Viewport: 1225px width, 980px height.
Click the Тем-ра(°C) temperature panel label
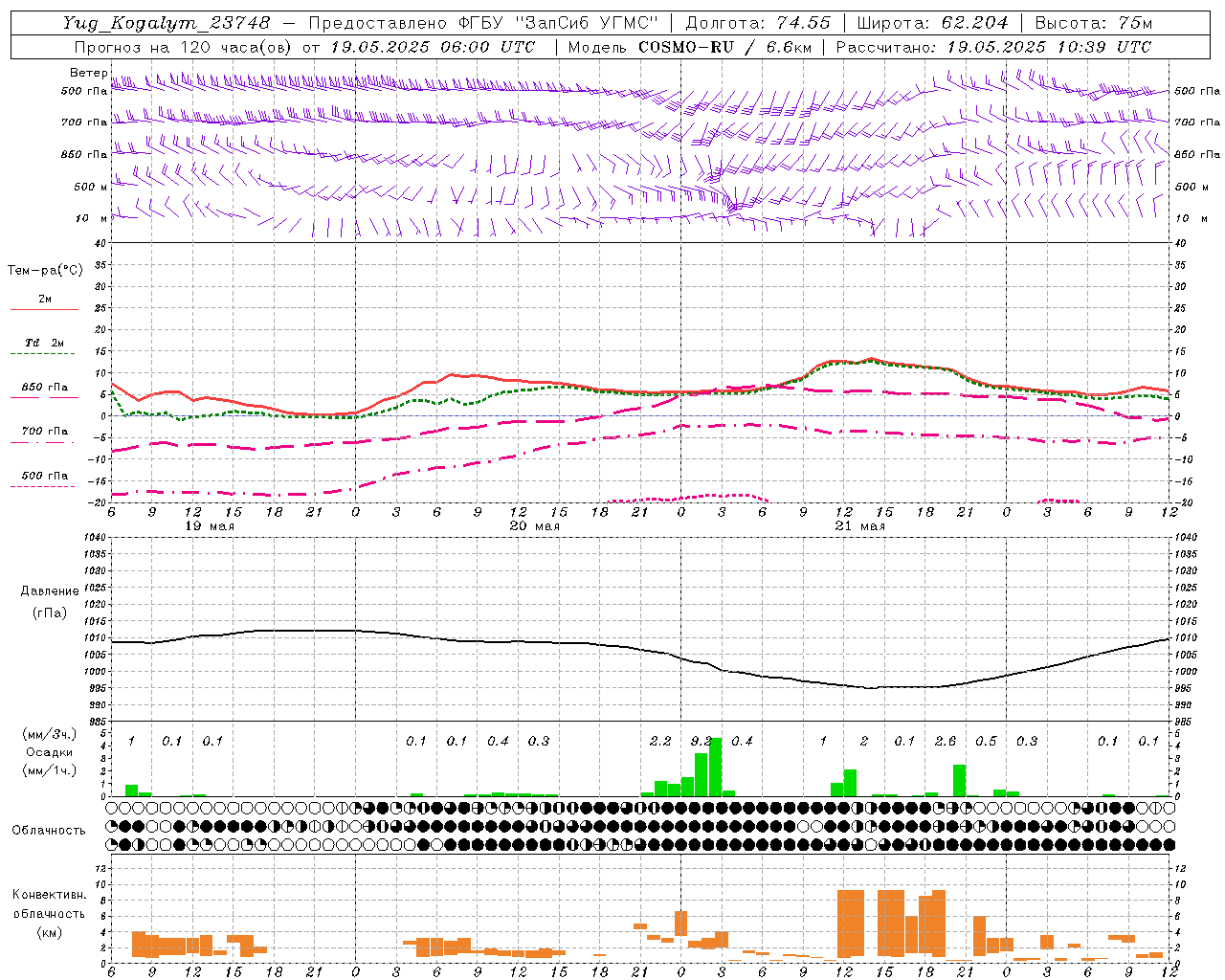[x=45, y=271]
